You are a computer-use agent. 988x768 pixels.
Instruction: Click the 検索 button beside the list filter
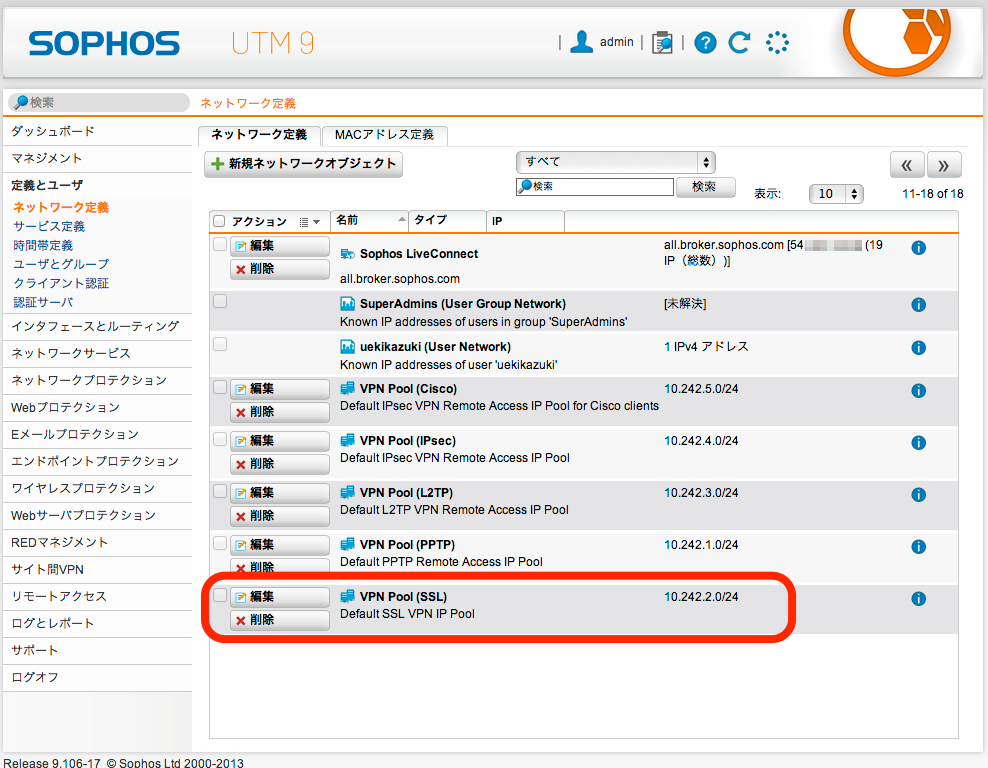(705, 186)
